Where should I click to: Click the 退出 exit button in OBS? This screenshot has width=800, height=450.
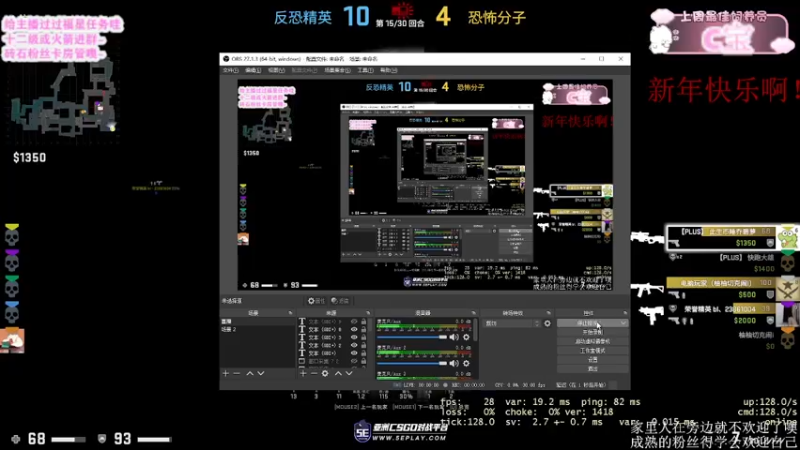(592, 368)
